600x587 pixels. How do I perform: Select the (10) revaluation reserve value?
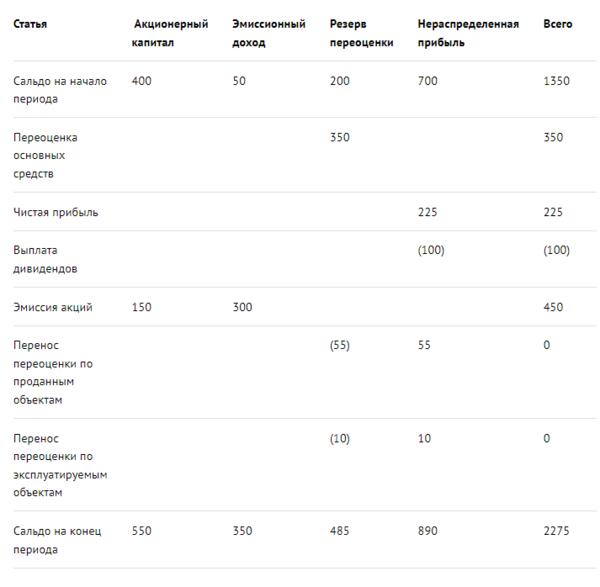(340, 438)
